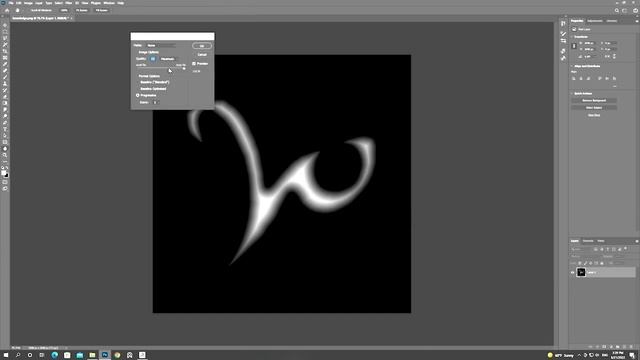Select the Clone Stamp tool

[x=5, y=84]
